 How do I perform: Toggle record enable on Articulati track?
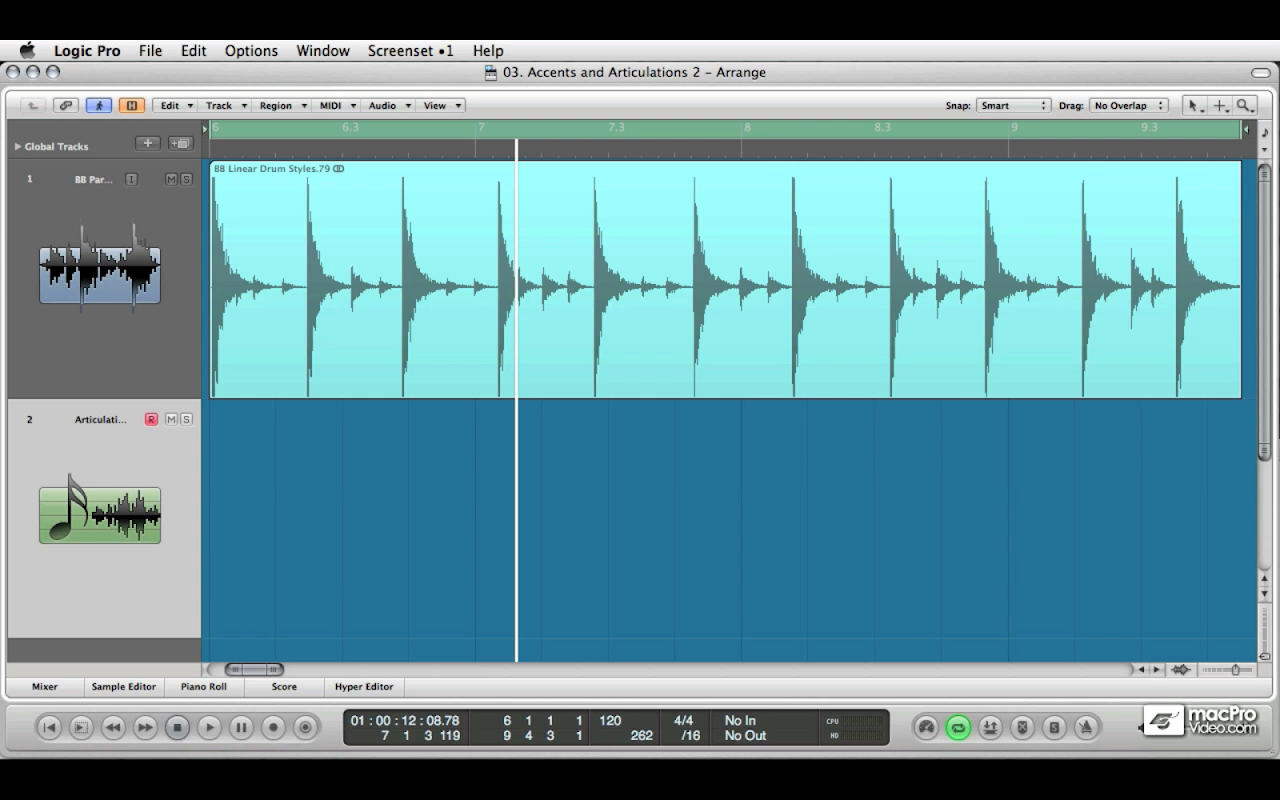(151, 419)
